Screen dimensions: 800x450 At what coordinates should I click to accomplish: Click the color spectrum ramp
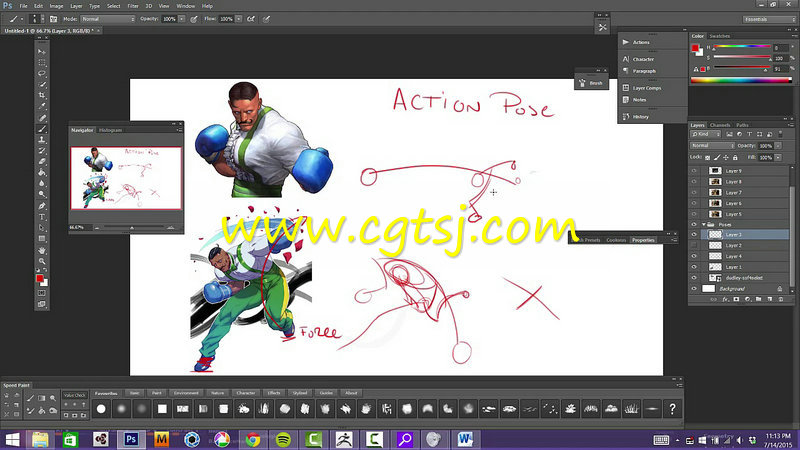click(741, 80)
